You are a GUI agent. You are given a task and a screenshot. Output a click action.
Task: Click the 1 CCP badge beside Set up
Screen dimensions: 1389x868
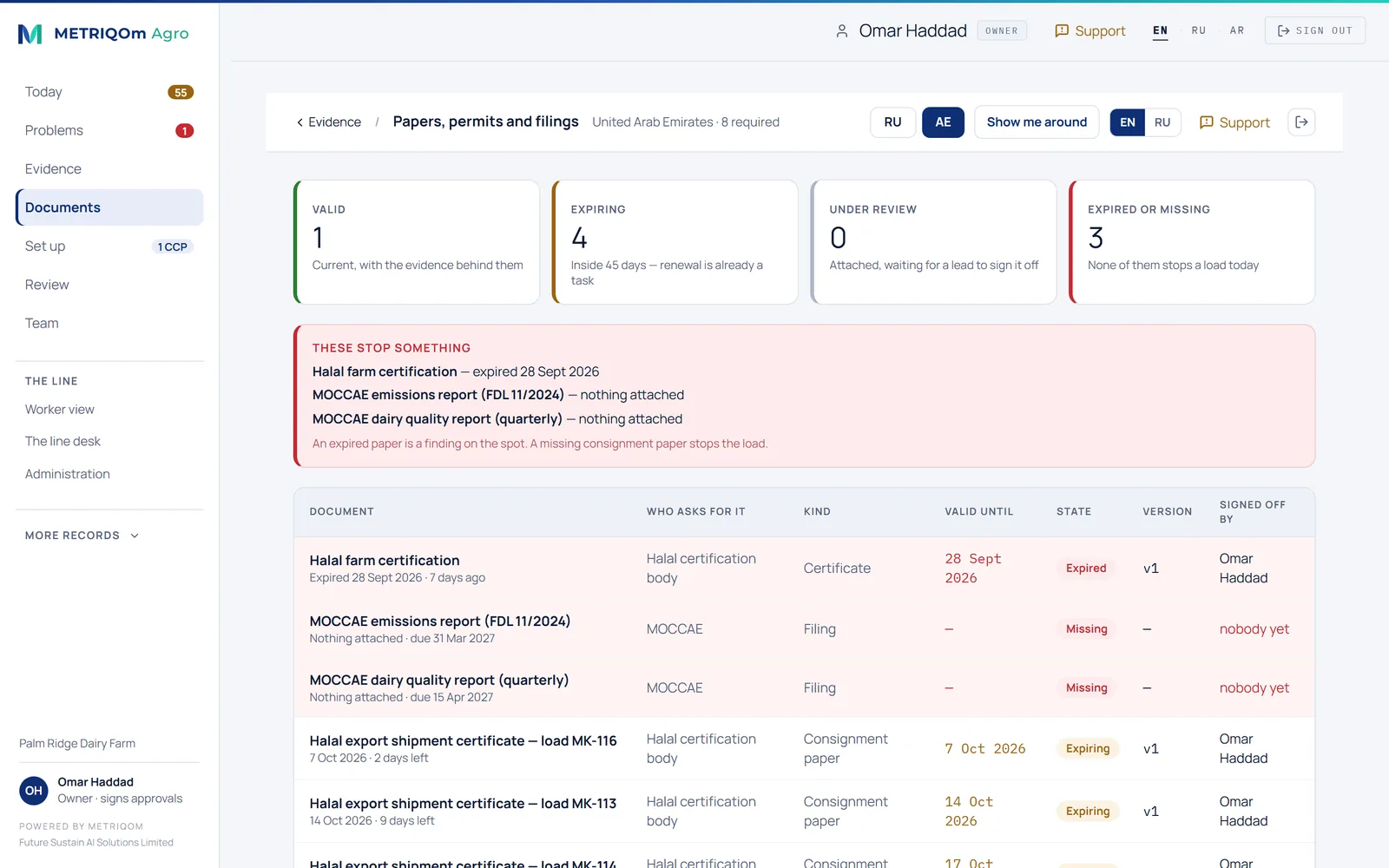click(x=172, y=247)
